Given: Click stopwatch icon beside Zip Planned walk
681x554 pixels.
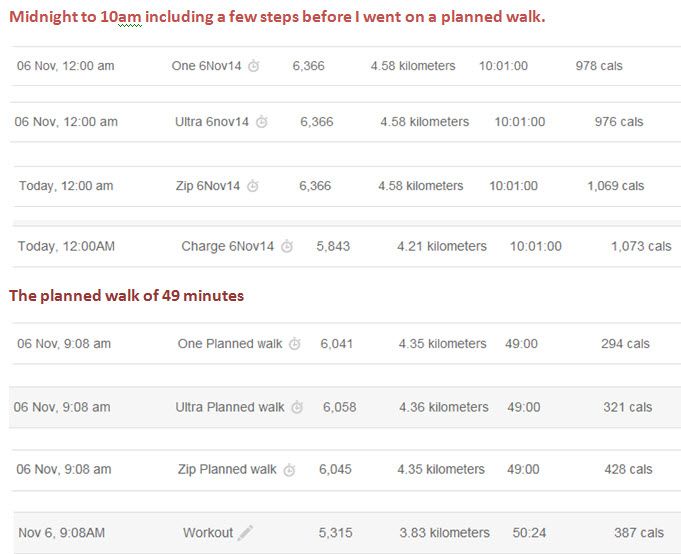Looking at the screenshot, I should 289,469.
